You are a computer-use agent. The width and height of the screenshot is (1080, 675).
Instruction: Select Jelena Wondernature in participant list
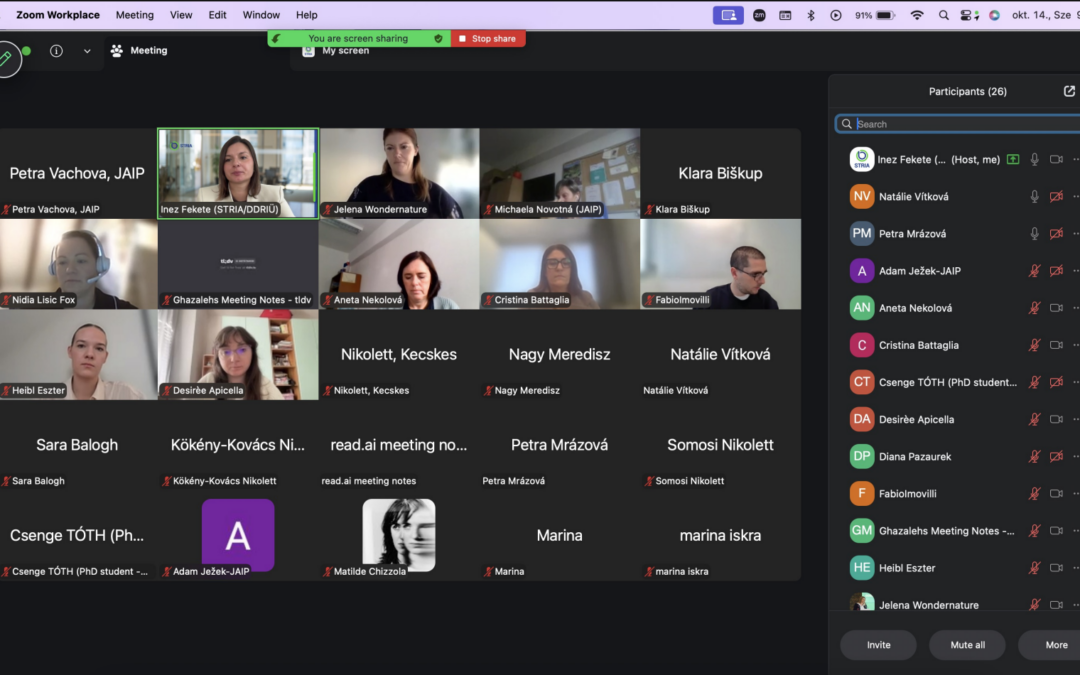[957, 604]
